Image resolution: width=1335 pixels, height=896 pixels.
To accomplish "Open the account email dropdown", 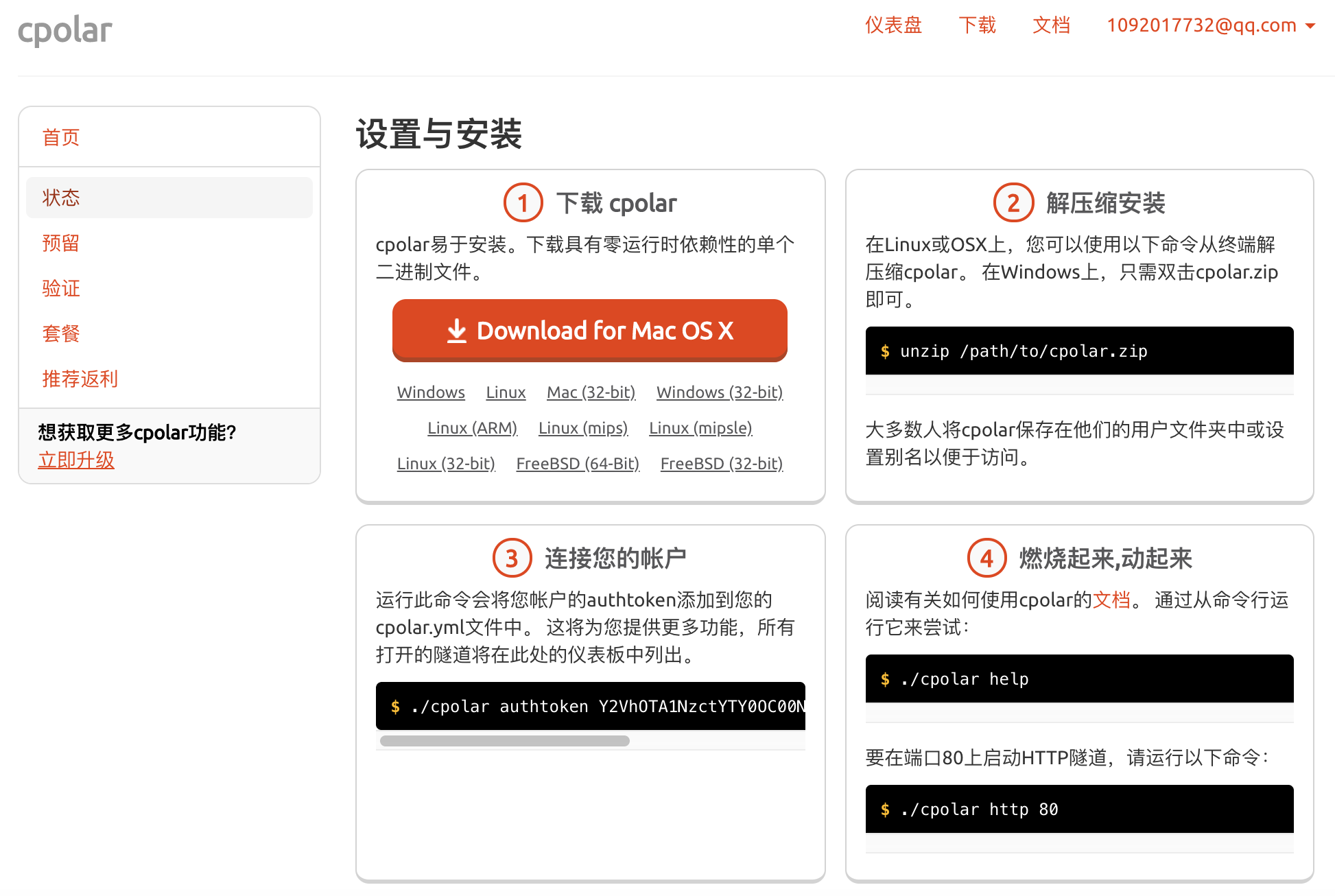I will click(x=1210, y=25).
